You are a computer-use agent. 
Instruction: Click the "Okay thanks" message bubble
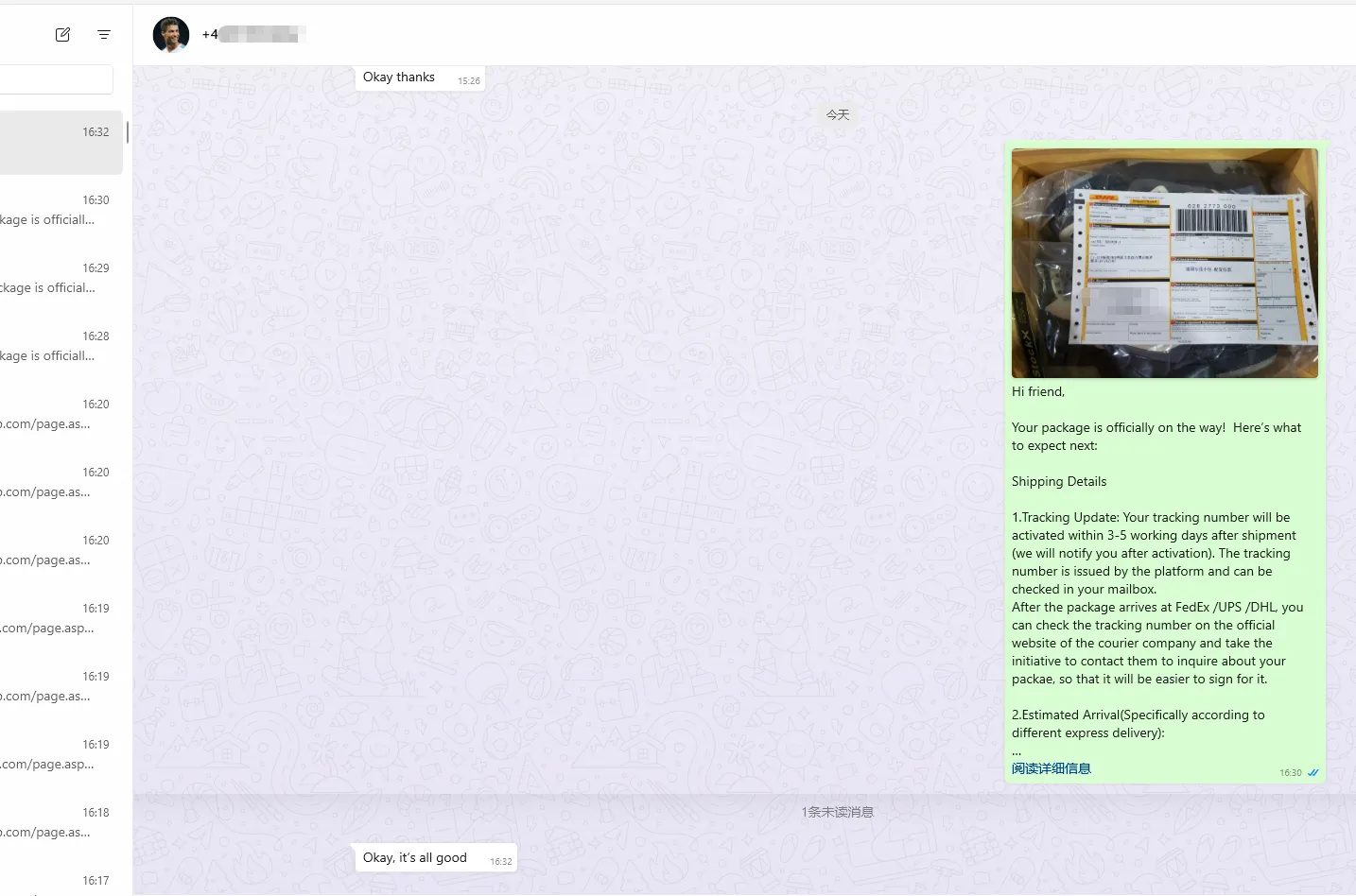pyautogui.click(x=419, y=78)
